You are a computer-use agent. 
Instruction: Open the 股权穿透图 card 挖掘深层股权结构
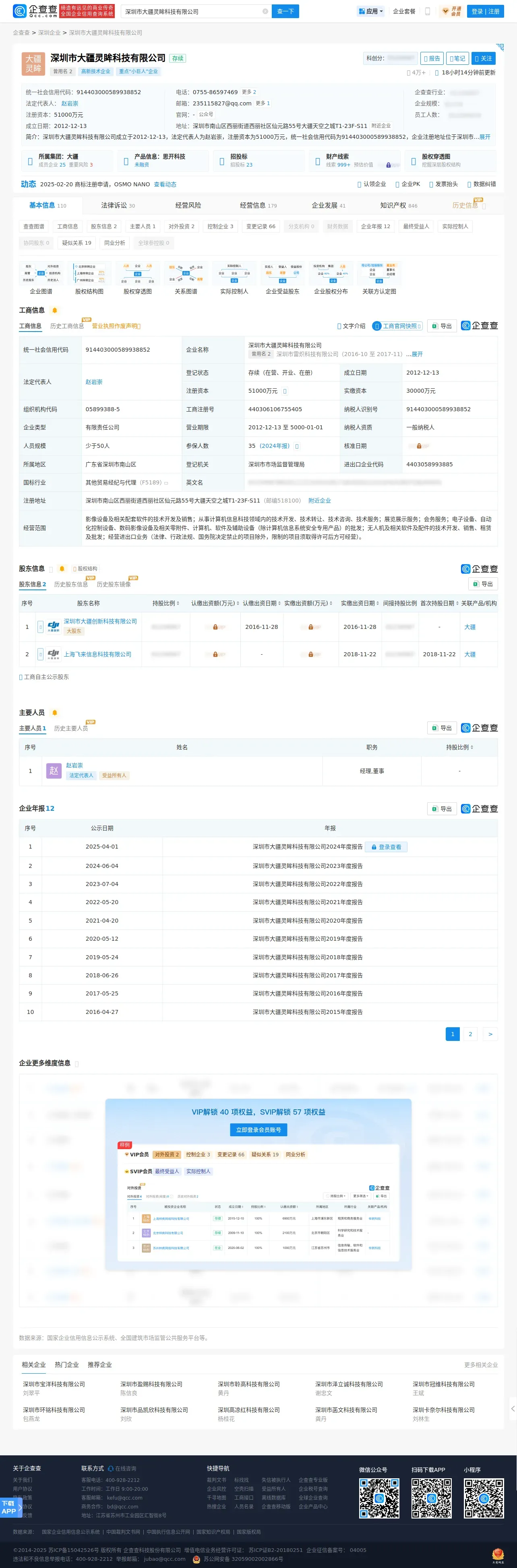(451, 161)
